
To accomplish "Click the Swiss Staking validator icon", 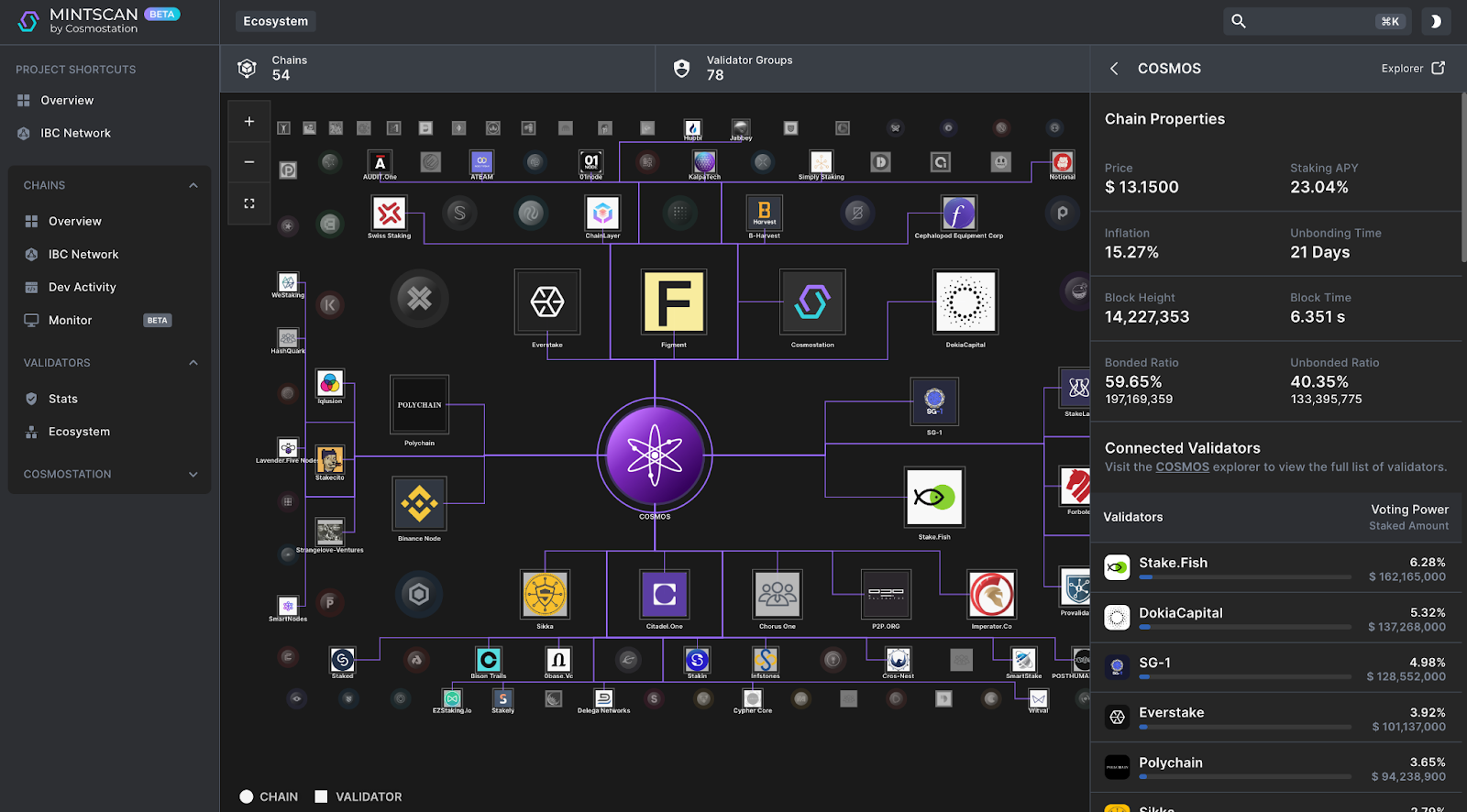I will (x=389, y=214).
